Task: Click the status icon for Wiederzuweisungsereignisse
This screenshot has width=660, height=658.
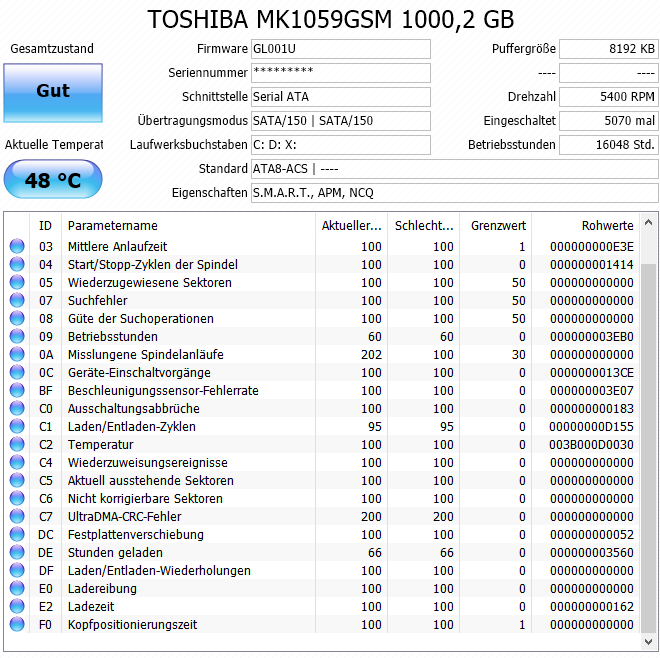Action: (x=17, y=462)
